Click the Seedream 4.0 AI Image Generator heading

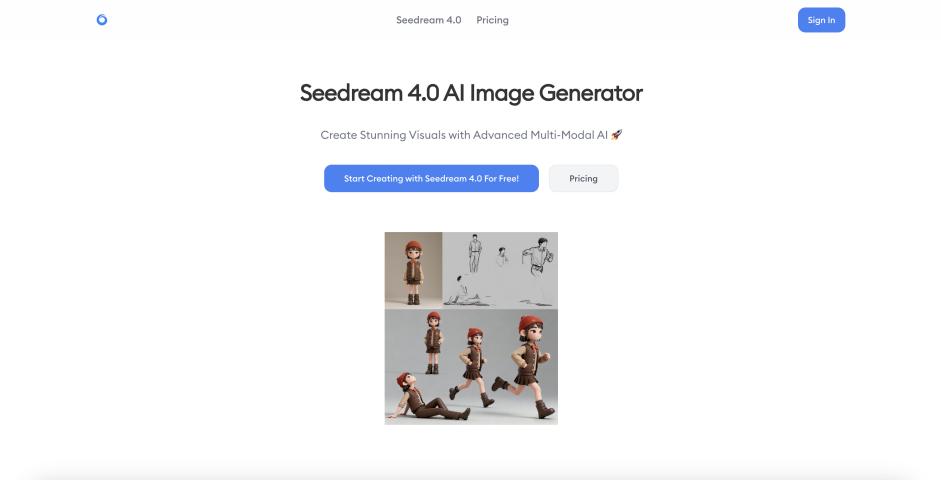(x=471, y=93)
